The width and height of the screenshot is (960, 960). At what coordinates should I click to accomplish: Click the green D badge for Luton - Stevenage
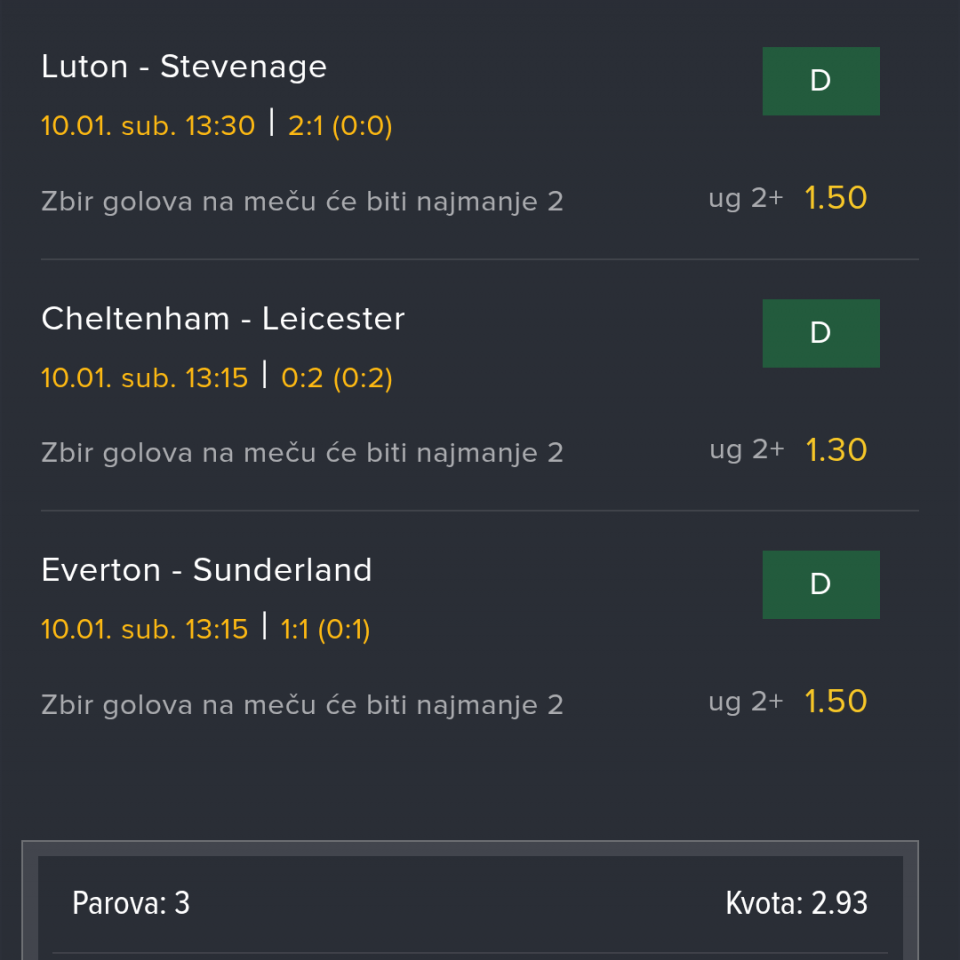(x=820, y=81)
